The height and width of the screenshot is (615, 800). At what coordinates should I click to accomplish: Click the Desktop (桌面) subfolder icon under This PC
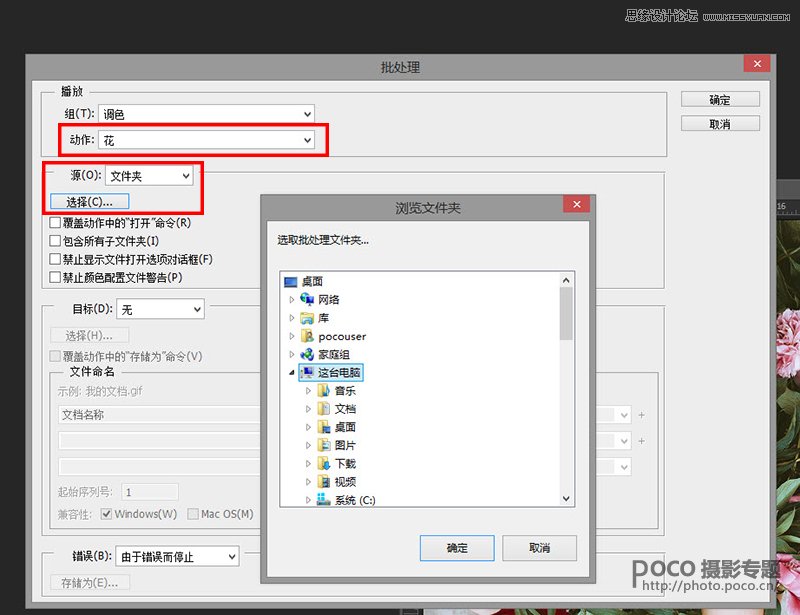323,427
